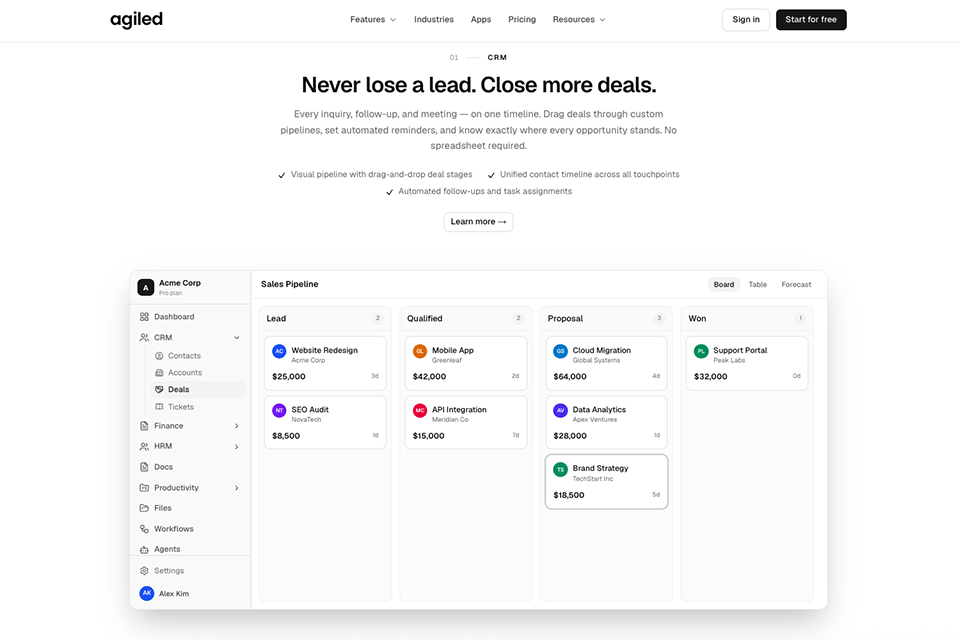Click the Pro plan label under Acme Corp
The image size is (960, 640).
tap(170, 293)
